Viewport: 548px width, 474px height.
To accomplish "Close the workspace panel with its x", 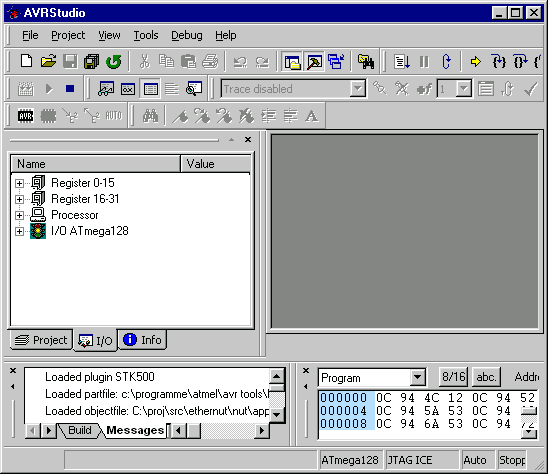I will pyautogui.click(x=248, y=139).
